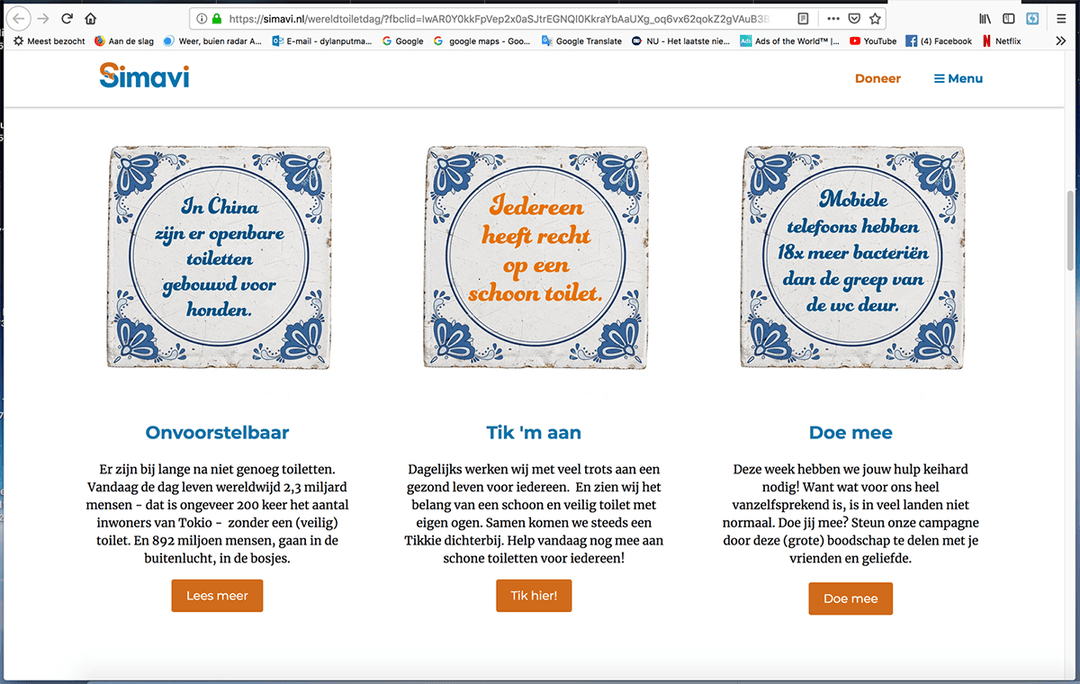Viewport: 1080px width, 684px height.
Task: Click the Simavi logo
Action: tap(144, 76)
